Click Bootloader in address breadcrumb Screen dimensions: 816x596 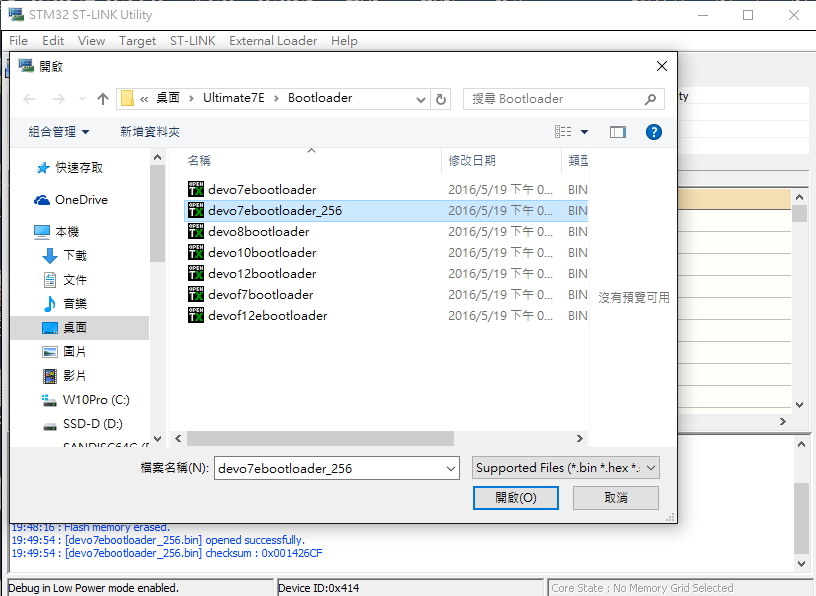tap(320, 98)
